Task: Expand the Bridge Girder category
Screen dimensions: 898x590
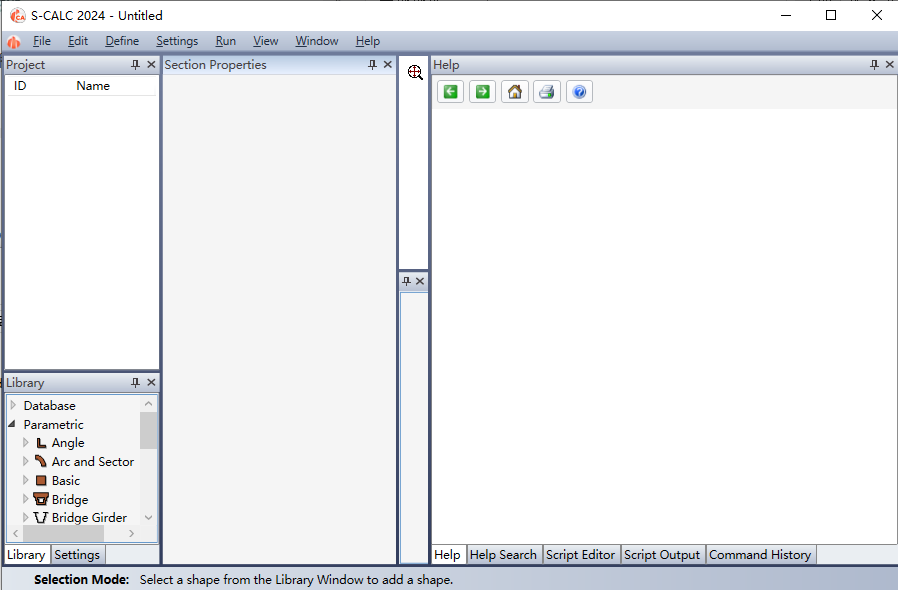Action: click(26, 517)
